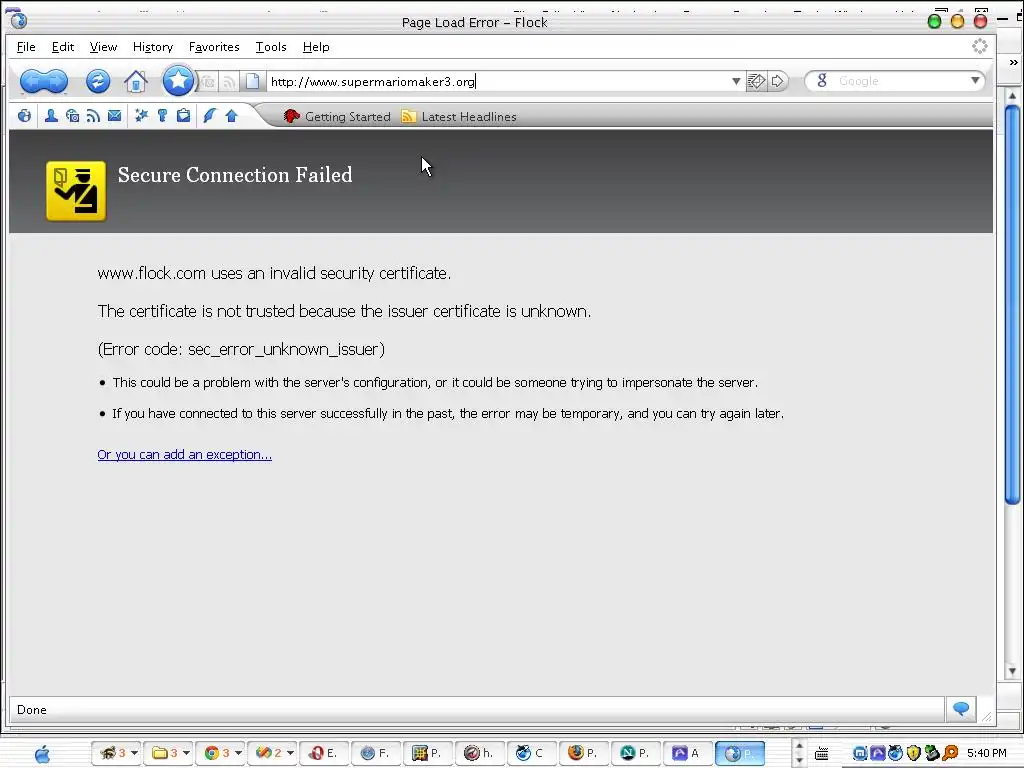Click 'Or you can add an exception...' link
The height and width of the screenshot is (768, 1024).
coord(185,455)
